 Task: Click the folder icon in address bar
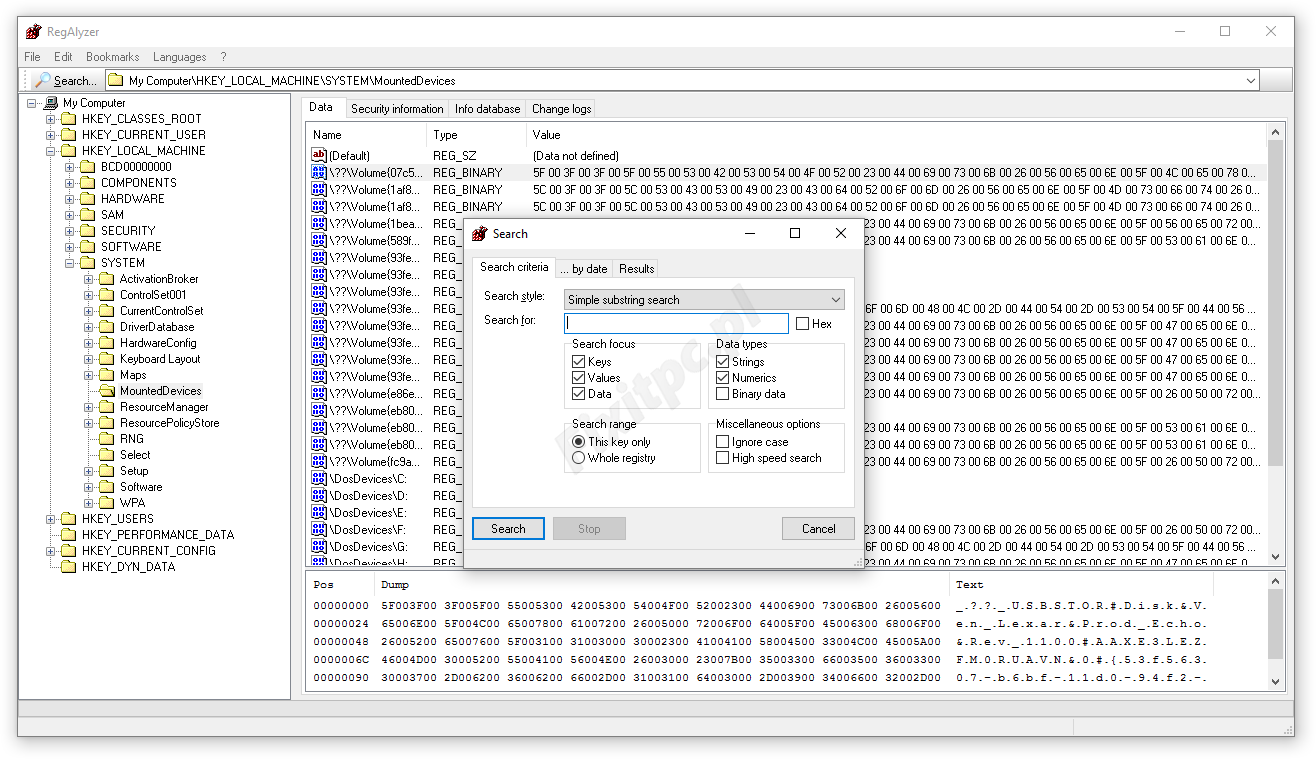click(x=115, y=81)
